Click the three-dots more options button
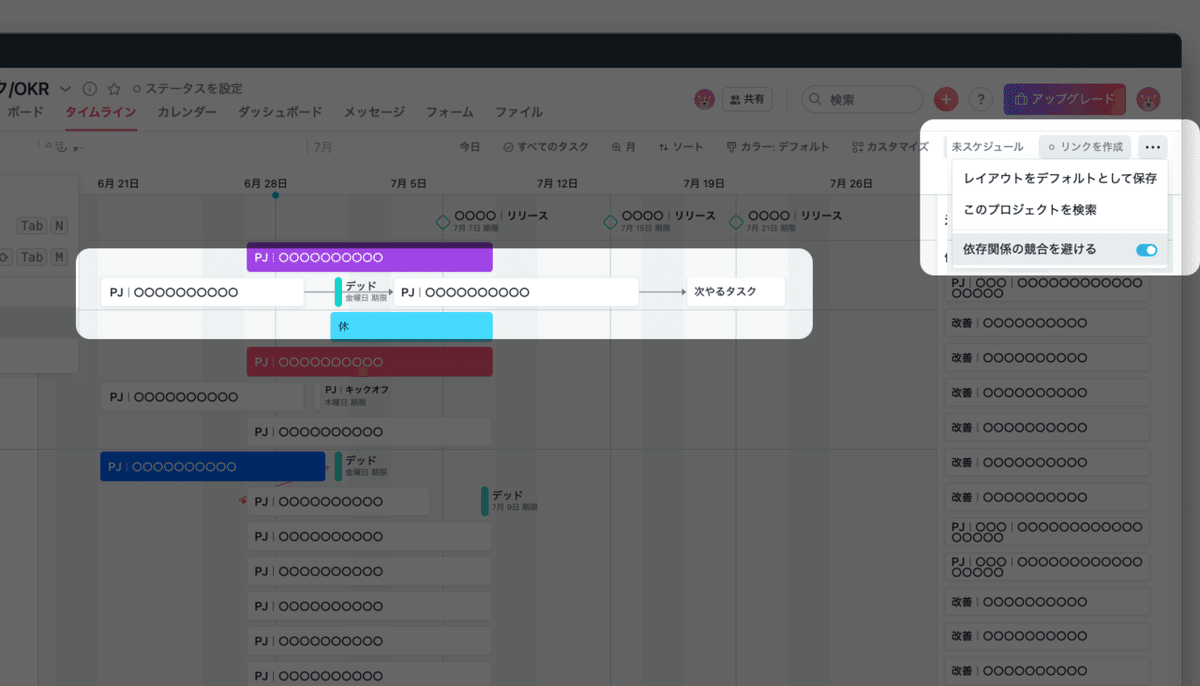Viewport: 1200px width, 686px height. coord(1152,147)
